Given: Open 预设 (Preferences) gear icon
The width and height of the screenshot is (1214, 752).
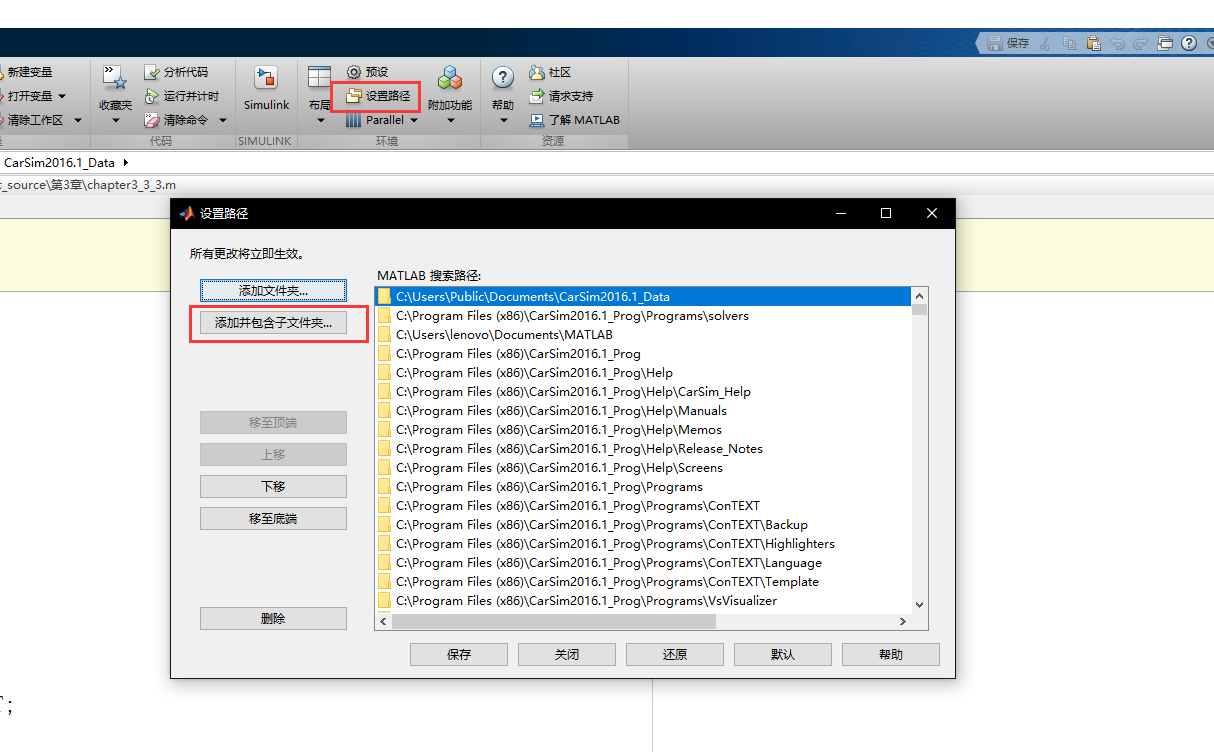Looking at the screenshot, I should [x=354, y=72].
